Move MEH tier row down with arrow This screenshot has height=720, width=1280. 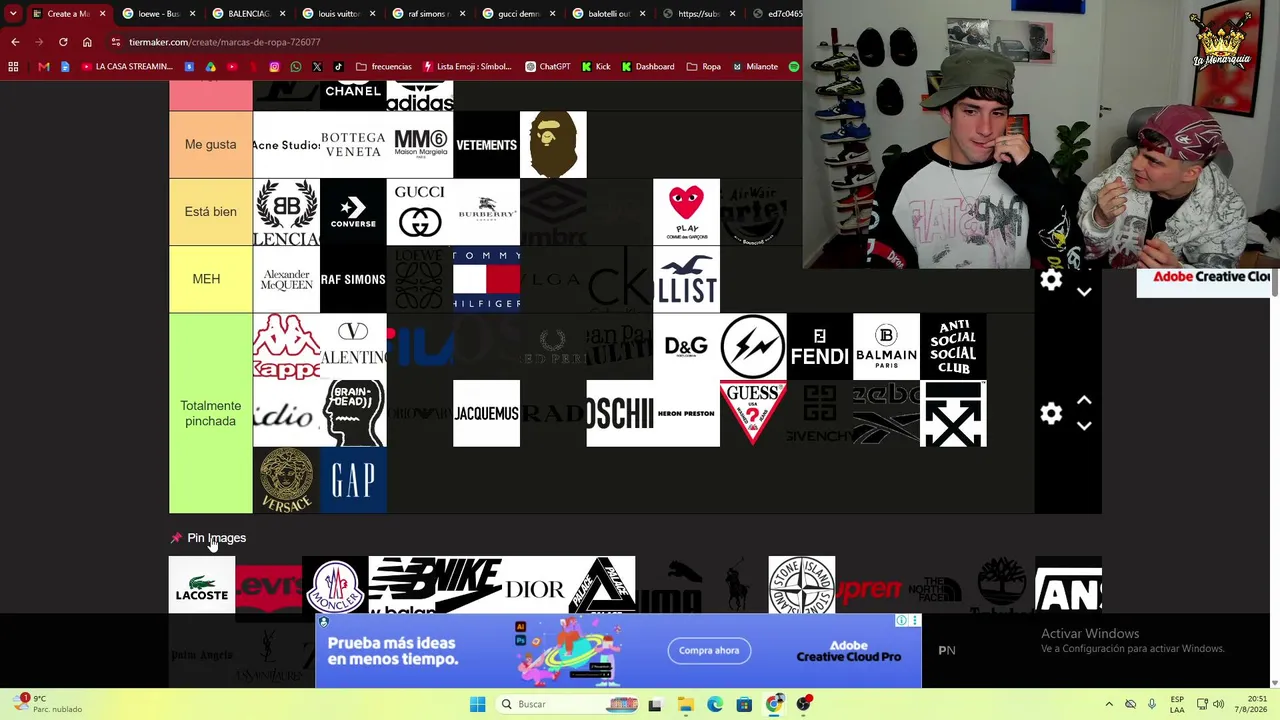coord(1084,292)
